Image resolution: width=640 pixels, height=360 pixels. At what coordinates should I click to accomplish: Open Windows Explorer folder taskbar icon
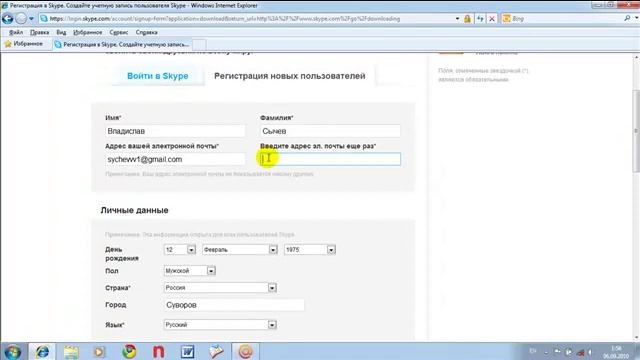coord(71,351)
